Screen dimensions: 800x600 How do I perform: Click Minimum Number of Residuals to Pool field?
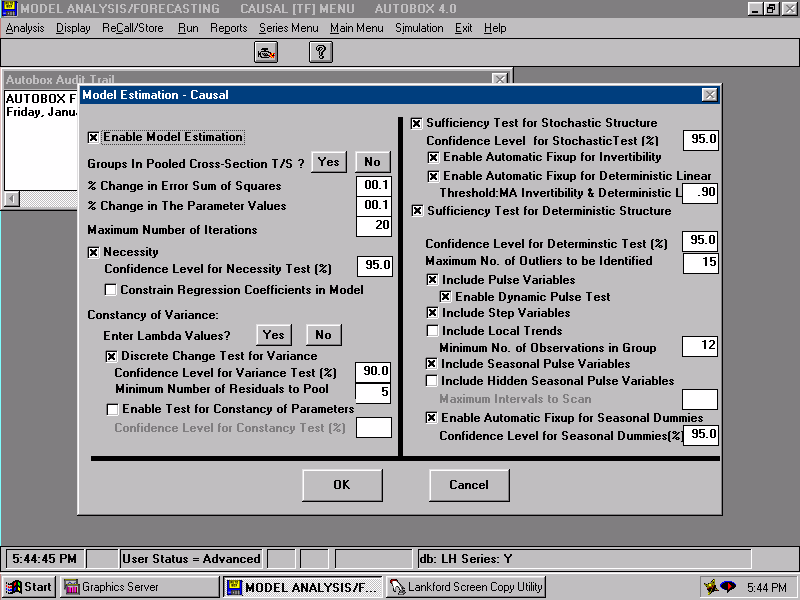pyautogui.click(x=373, y=393)
